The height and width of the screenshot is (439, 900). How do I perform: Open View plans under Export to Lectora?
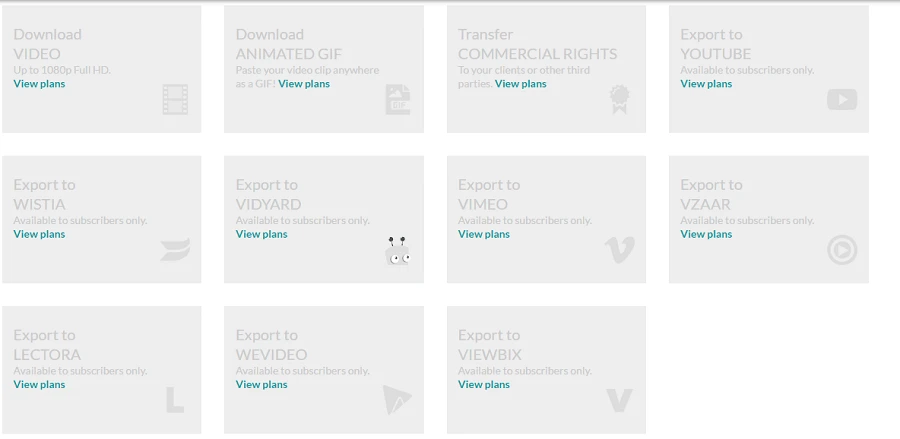click(x=39, y=384)
